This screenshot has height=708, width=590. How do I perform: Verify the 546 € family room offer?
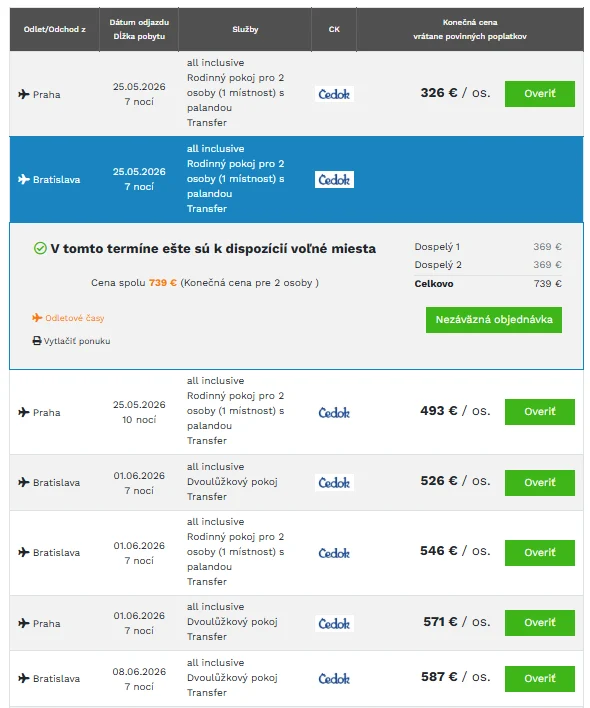[x=540, y=553]
